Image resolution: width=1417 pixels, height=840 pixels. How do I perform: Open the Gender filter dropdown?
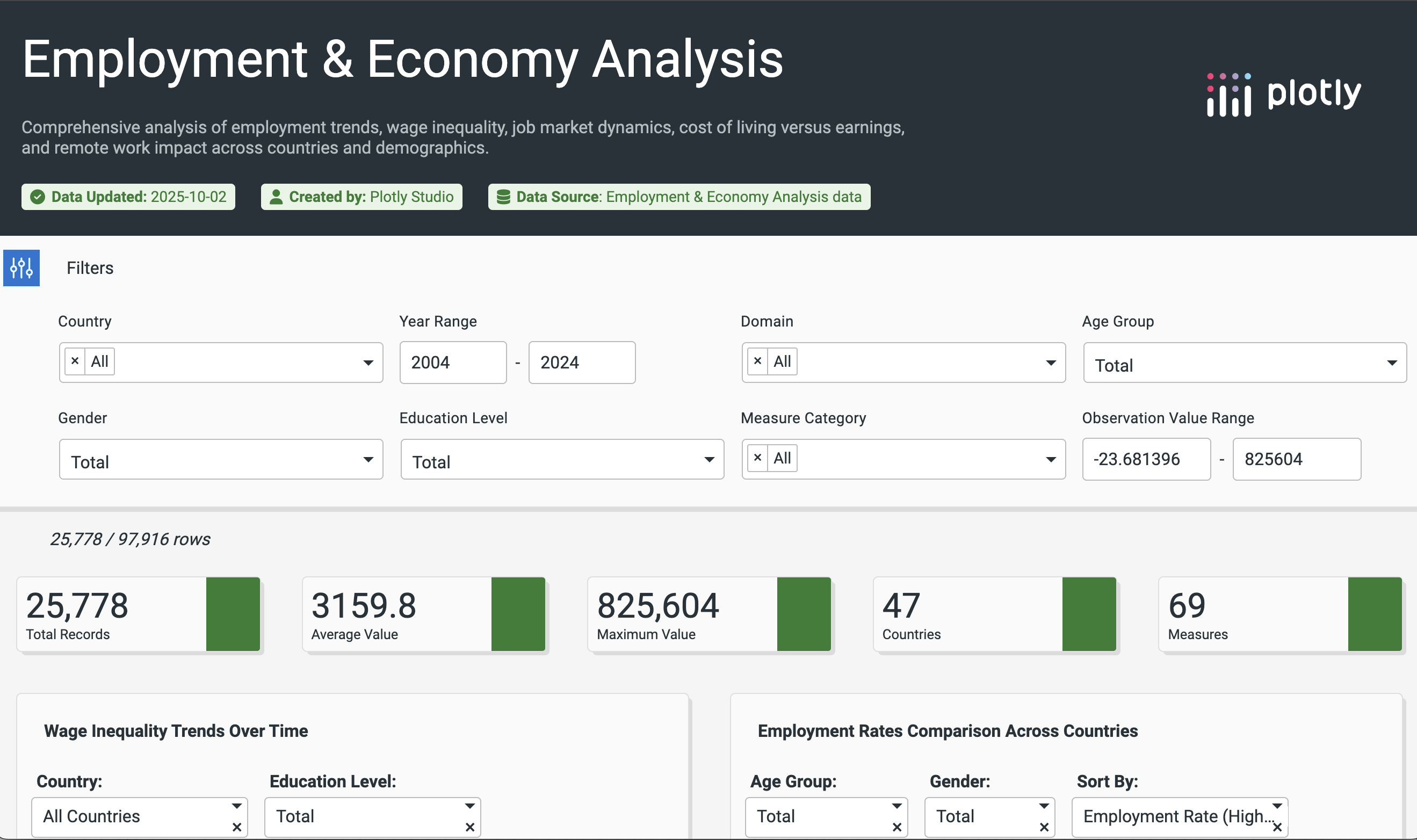221,460
